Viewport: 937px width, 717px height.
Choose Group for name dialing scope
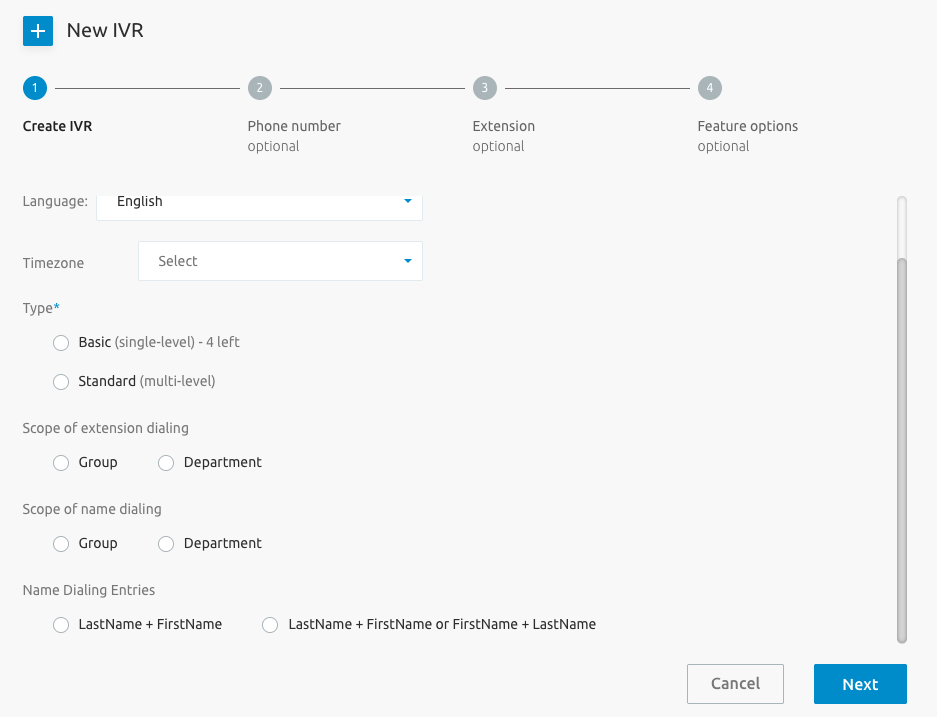[60, 543]
